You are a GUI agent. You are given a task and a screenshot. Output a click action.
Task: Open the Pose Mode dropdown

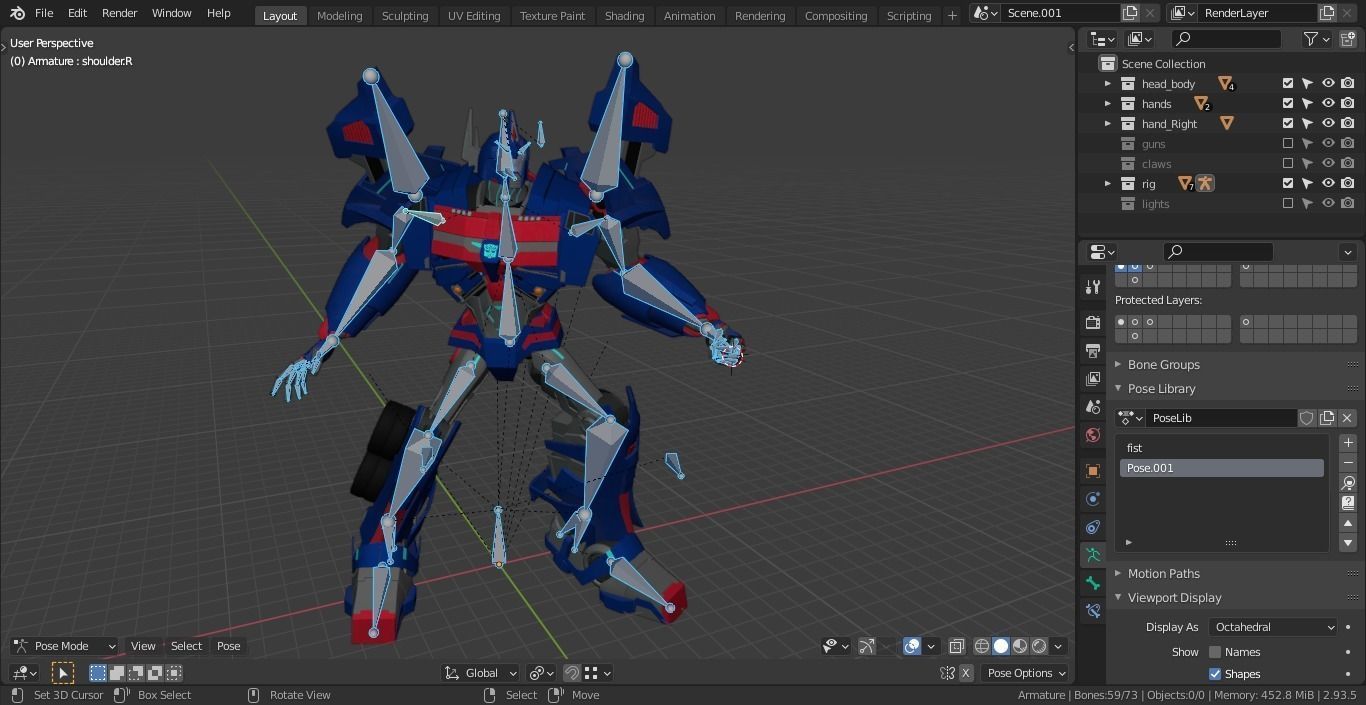click(64, 646)
